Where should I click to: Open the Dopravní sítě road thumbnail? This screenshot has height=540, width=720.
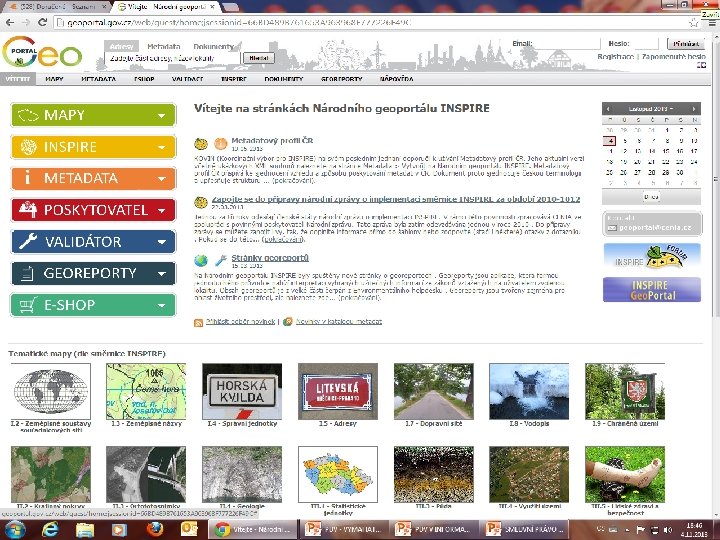tap(433, 391)
